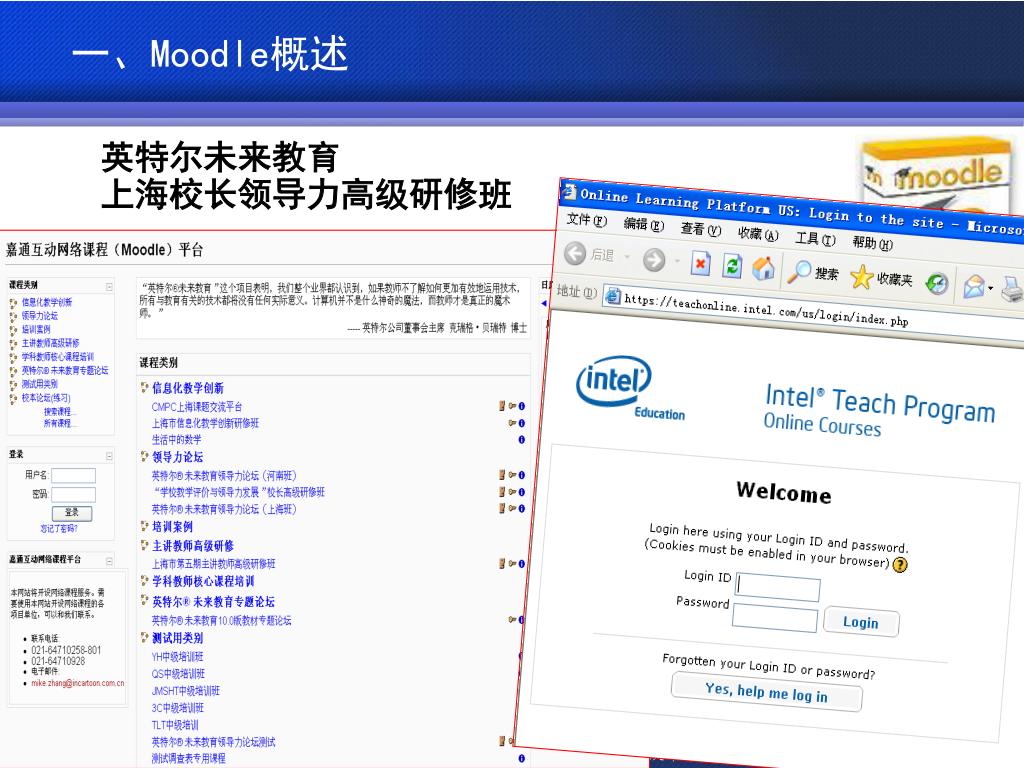Open the 文件(F) menu

coord(586,219)
